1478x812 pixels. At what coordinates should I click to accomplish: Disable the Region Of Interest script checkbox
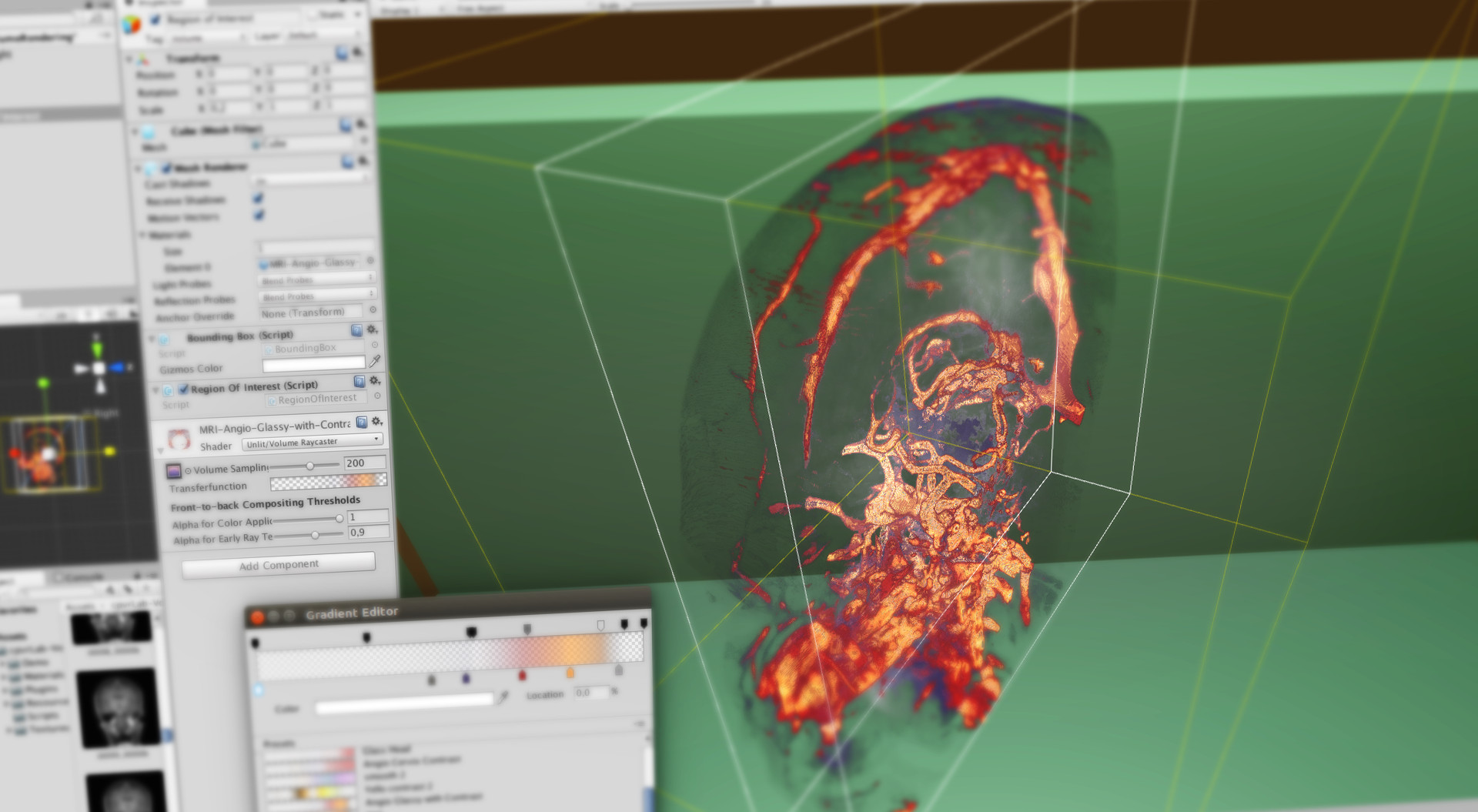tap(183, 389)
